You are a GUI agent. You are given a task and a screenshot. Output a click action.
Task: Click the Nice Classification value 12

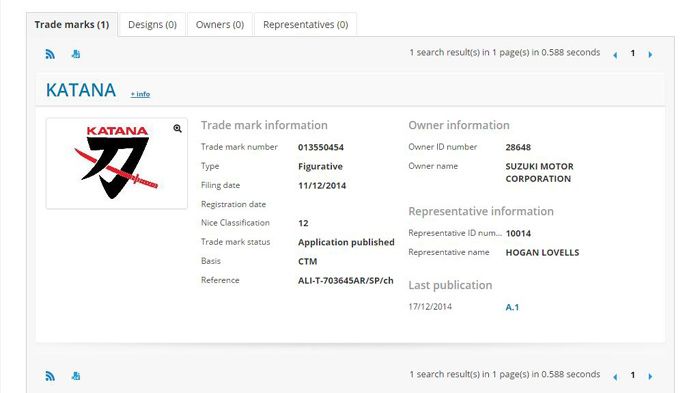(303, 223)
